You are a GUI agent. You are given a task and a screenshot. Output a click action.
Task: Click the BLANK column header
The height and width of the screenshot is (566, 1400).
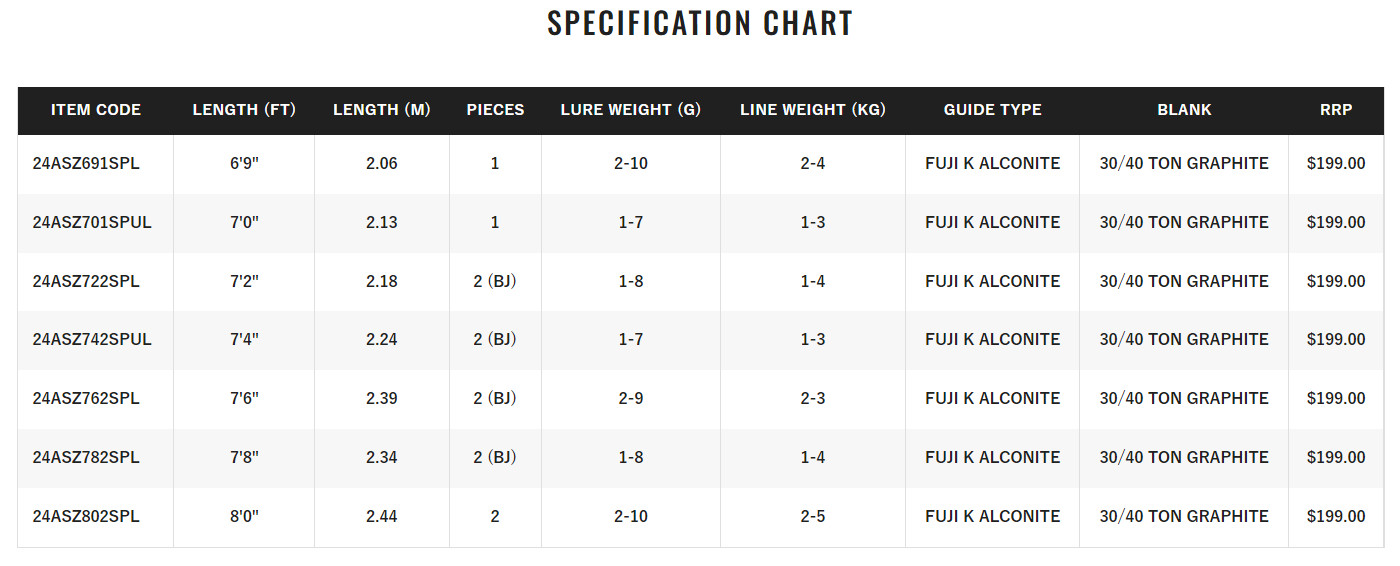1184,110
